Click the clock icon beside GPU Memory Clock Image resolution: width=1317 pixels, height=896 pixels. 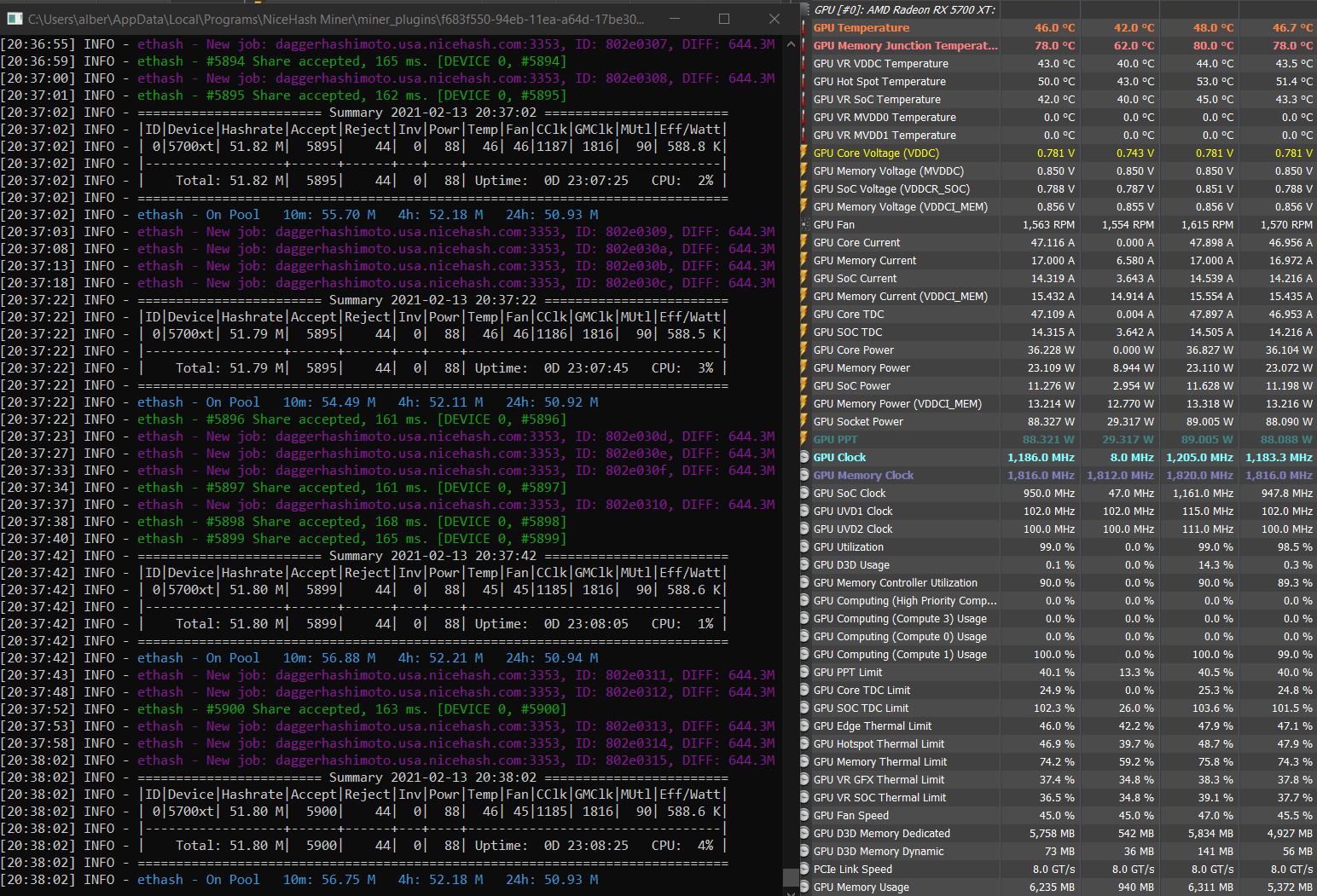click(x=805, y=475)
